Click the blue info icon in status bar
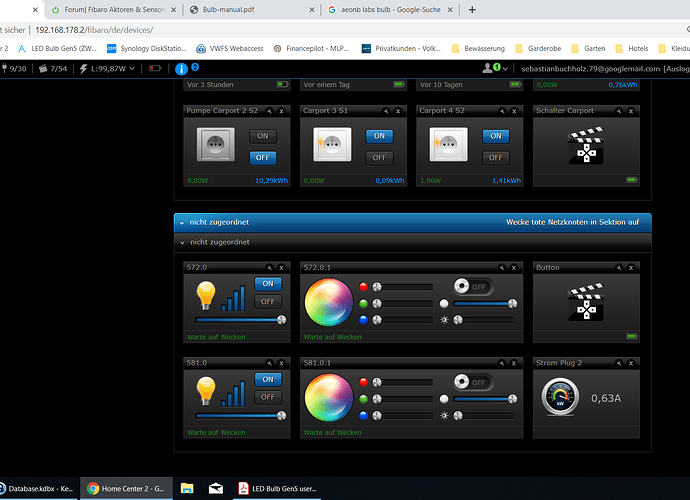Screen dimensions: 690x500 click(181, 69)
